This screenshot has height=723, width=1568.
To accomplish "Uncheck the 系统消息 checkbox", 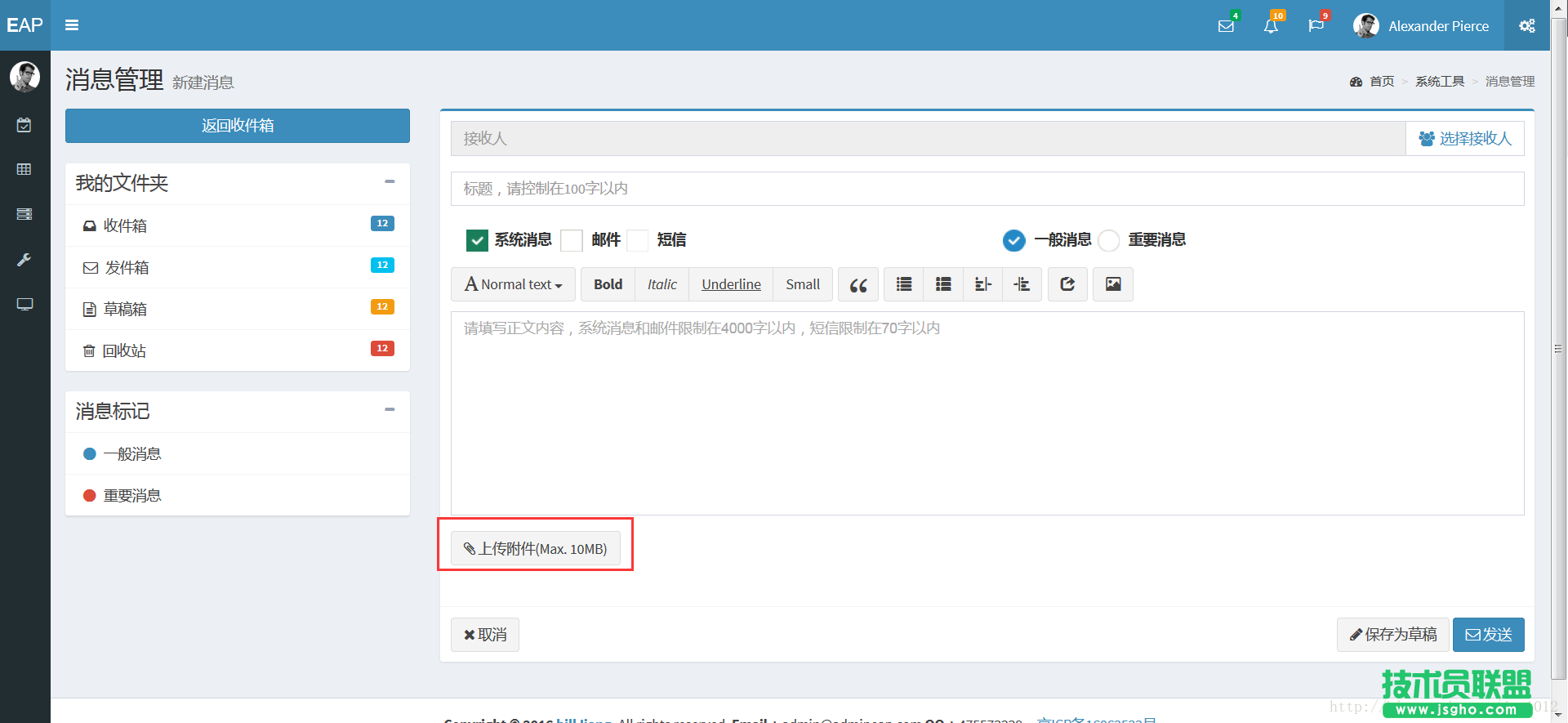I will 477,240.
